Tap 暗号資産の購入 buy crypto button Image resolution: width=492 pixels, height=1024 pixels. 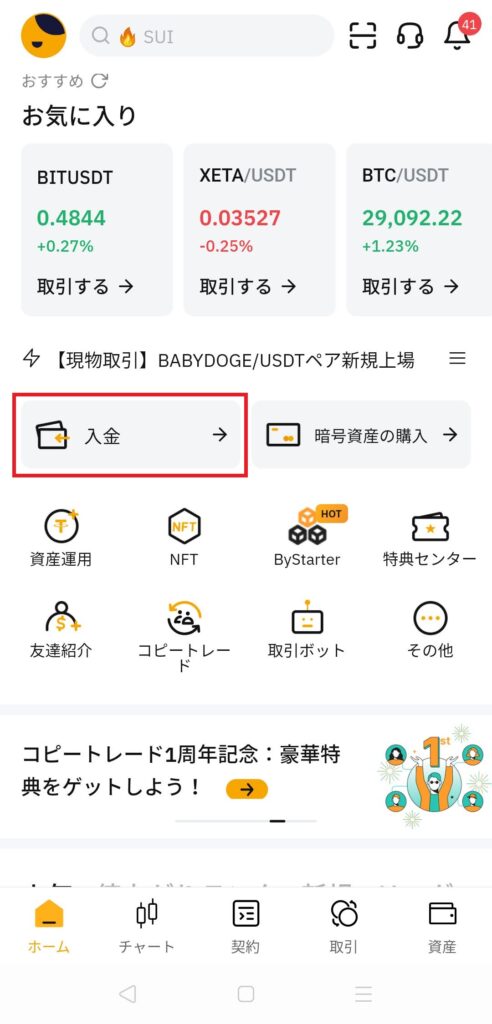coord(361,435)
